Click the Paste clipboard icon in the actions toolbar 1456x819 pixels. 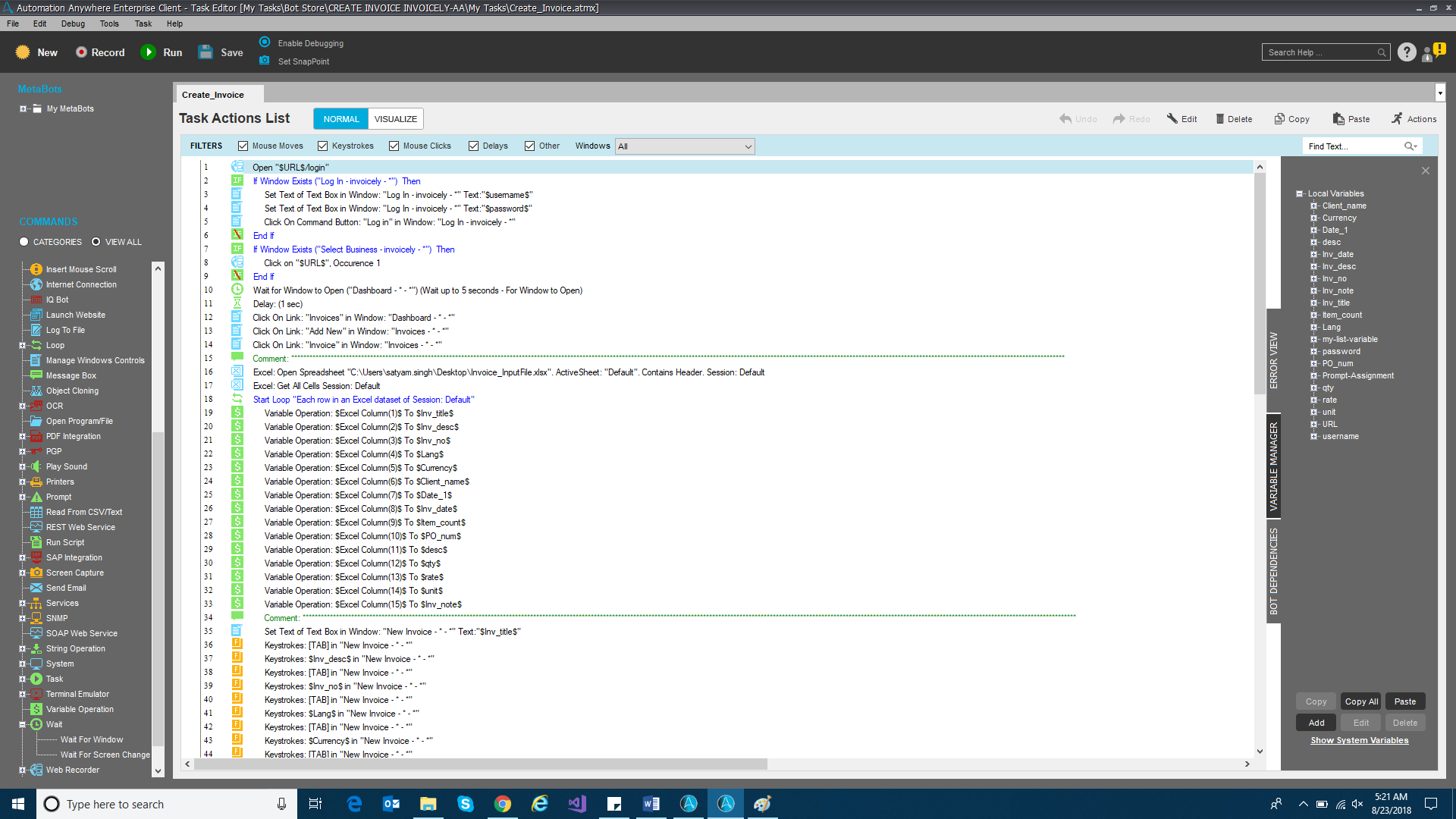[1338, 119]
